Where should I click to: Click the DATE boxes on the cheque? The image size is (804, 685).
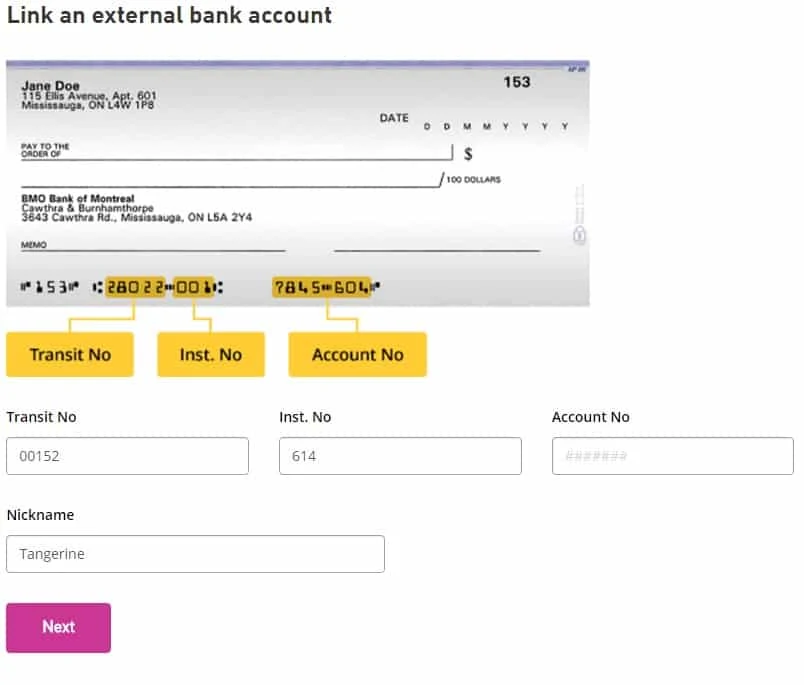495,124
